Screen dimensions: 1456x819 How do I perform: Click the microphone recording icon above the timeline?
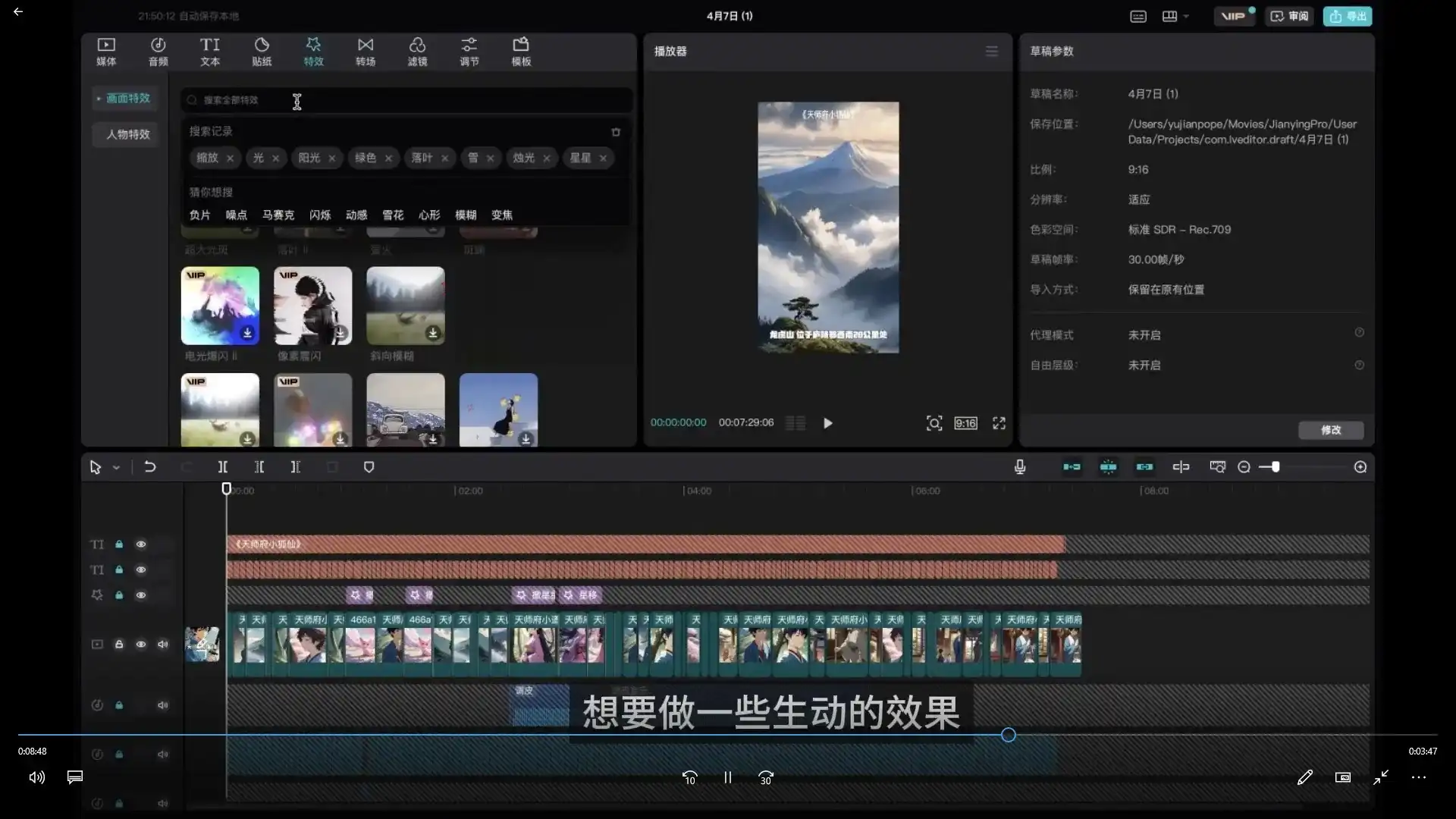point(1019,467)
